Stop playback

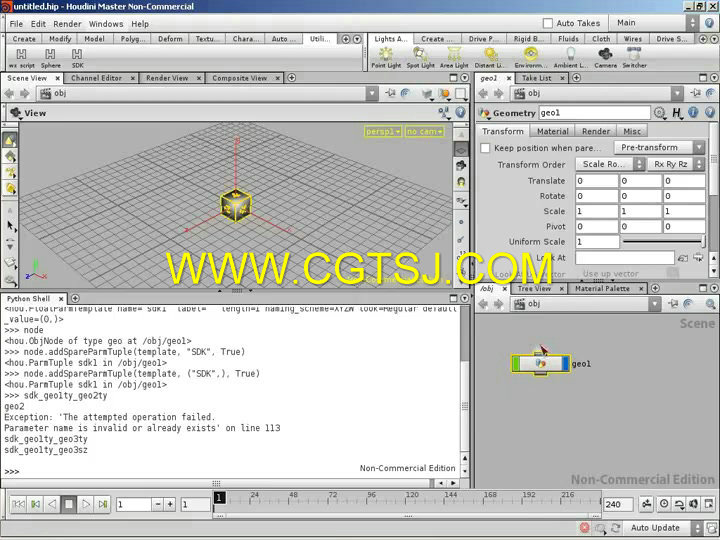tap(69, 504)
